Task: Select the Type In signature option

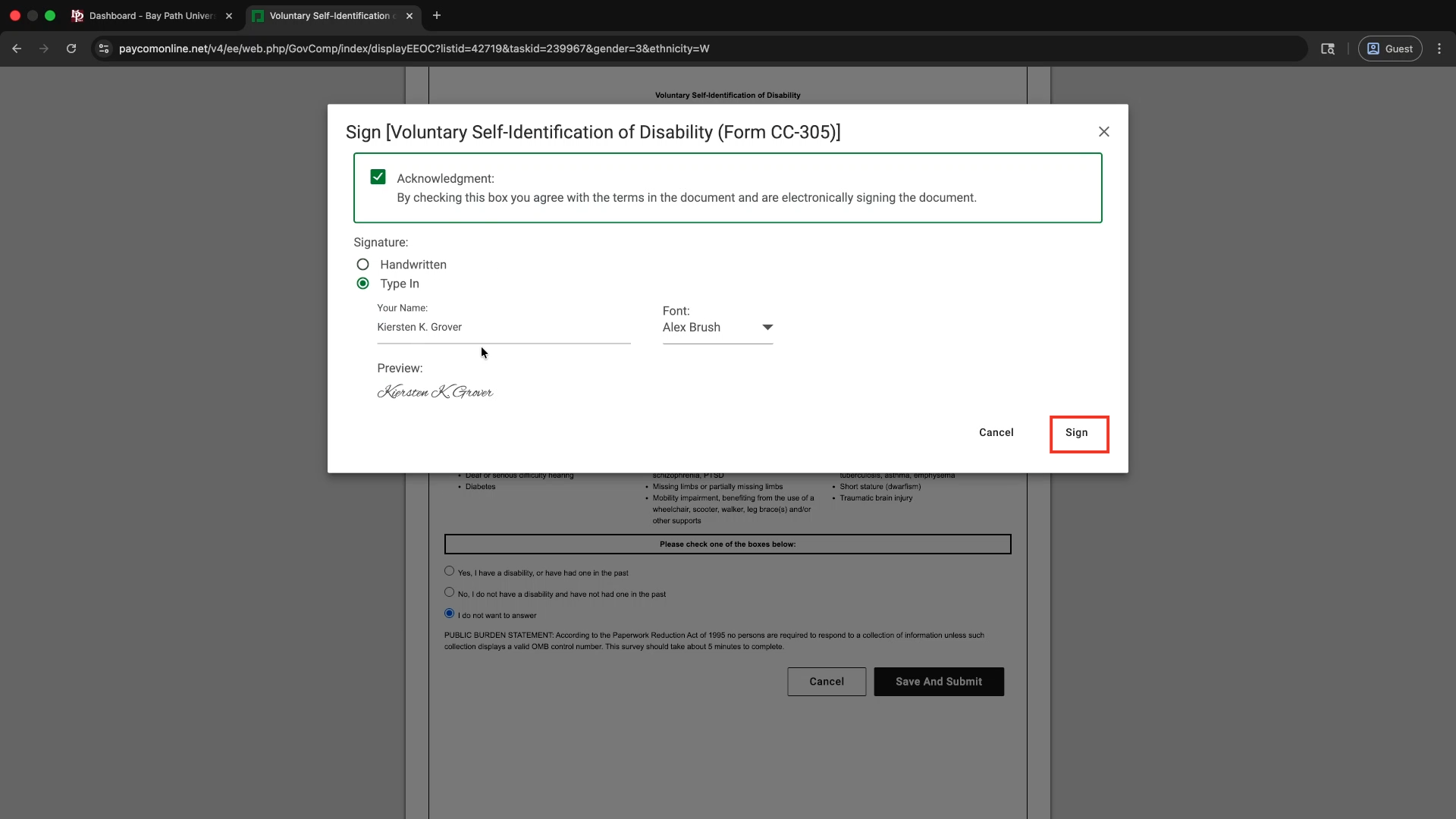Action: click(363, 284)
